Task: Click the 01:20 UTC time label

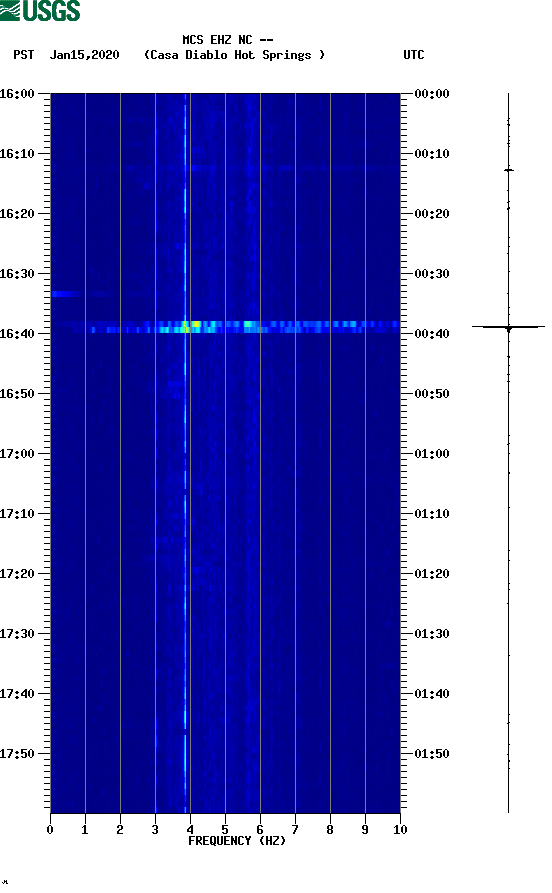Action: pos(432,574)
